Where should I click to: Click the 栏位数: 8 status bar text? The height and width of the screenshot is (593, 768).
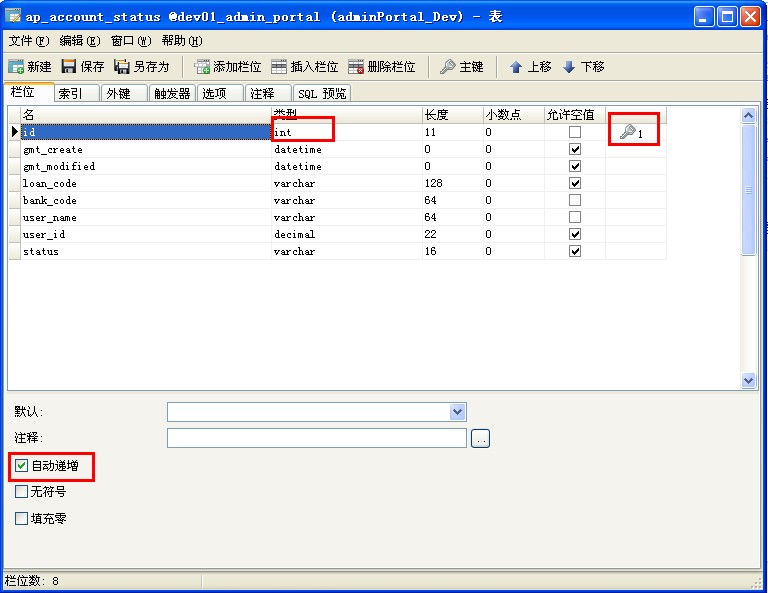point(32,581)
